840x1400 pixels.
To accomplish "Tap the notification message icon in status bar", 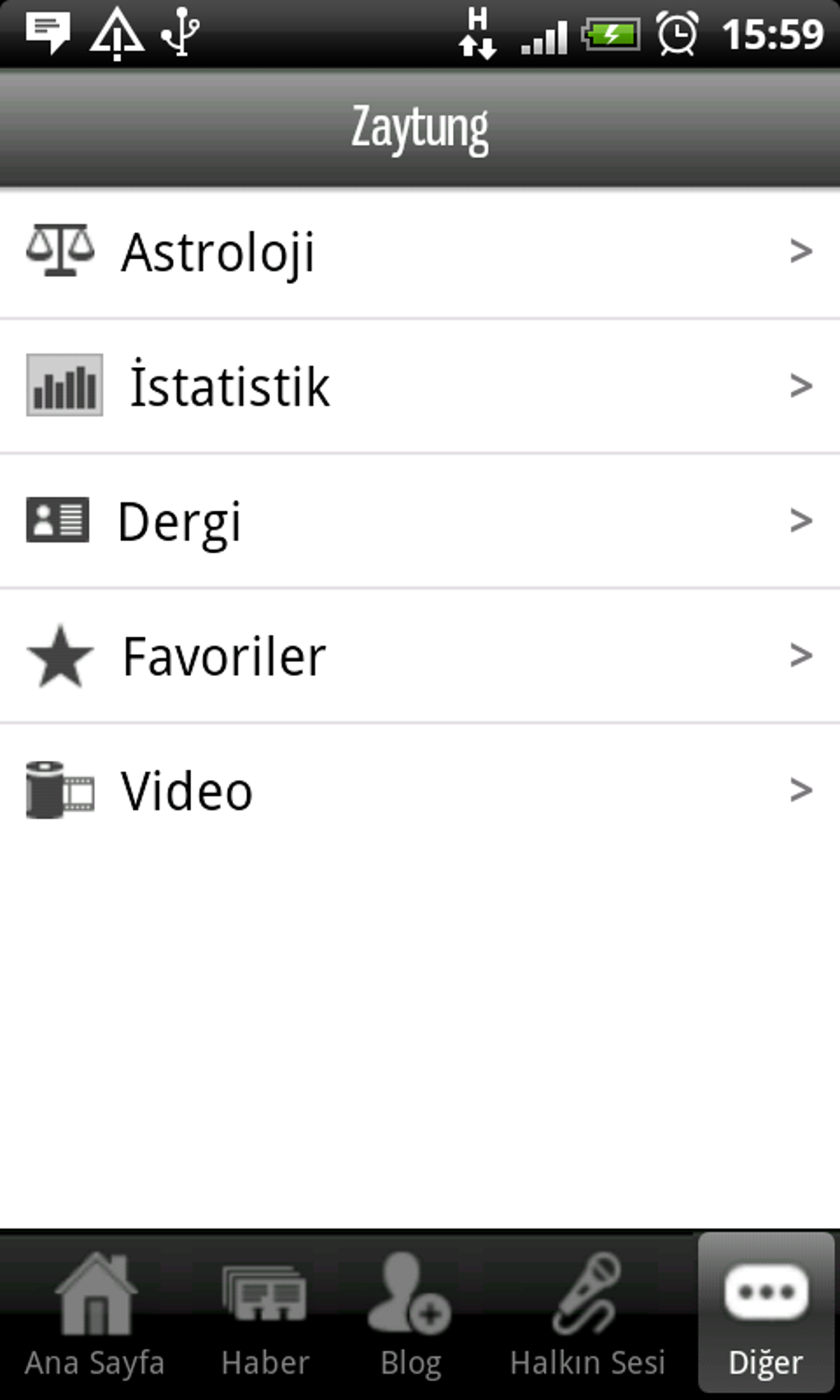I will (x=48, y=33).
